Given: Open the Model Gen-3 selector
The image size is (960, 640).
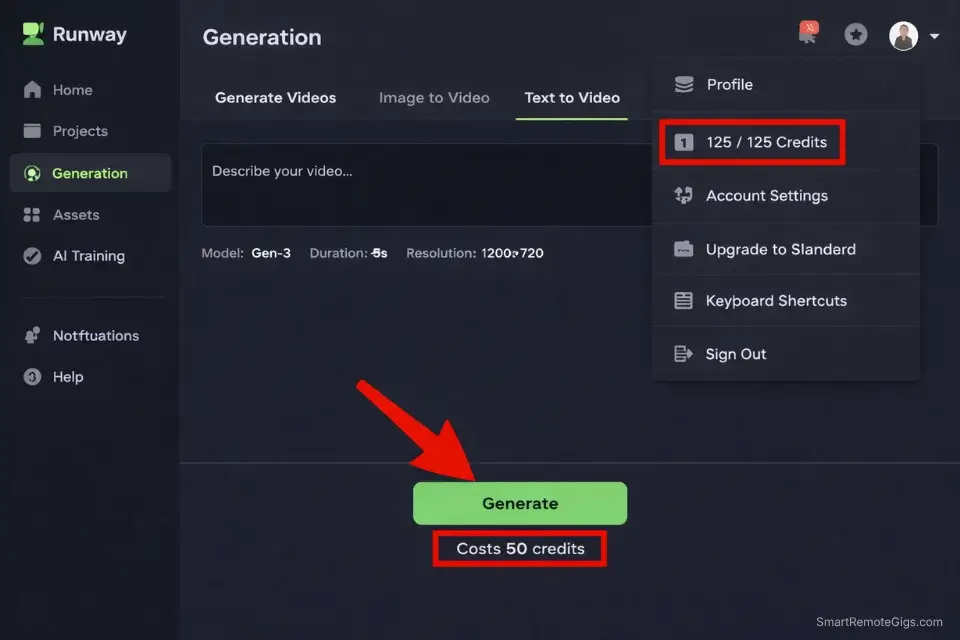Looking at the screenshot, I should click(x=270, y=253).
